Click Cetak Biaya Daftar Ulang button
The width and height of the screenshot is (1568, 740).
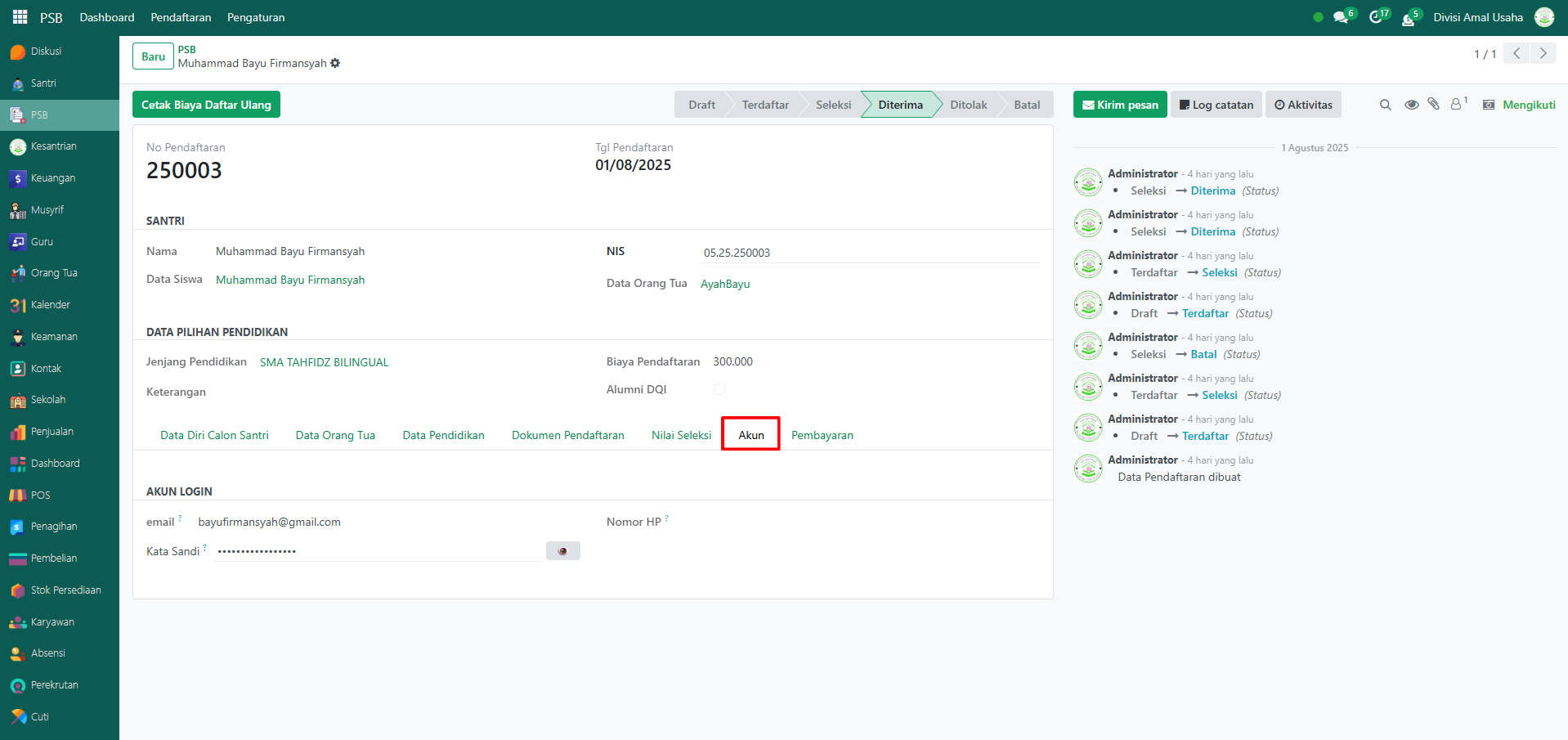[x=206, y=105]
